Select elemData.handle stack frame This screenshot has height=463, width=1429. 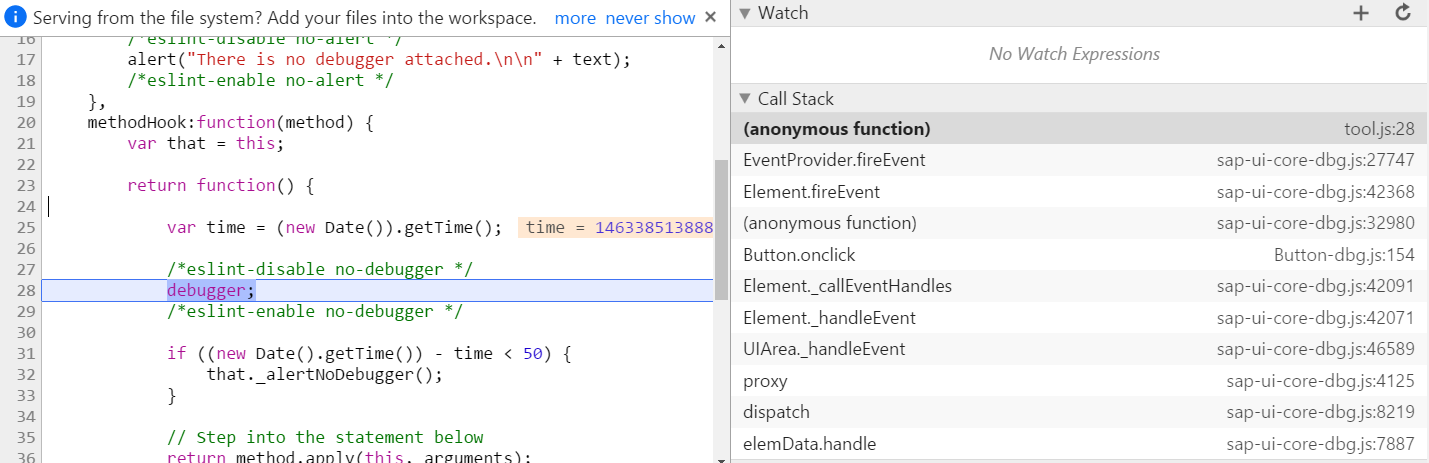pos(1079,444)
